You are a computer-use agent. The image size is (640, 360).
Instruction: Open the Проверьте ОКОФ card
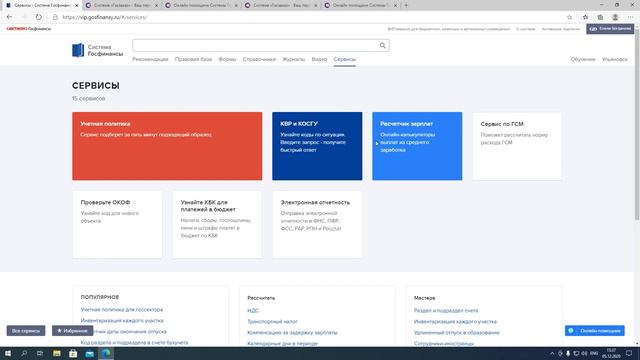[x=117, y=224]
